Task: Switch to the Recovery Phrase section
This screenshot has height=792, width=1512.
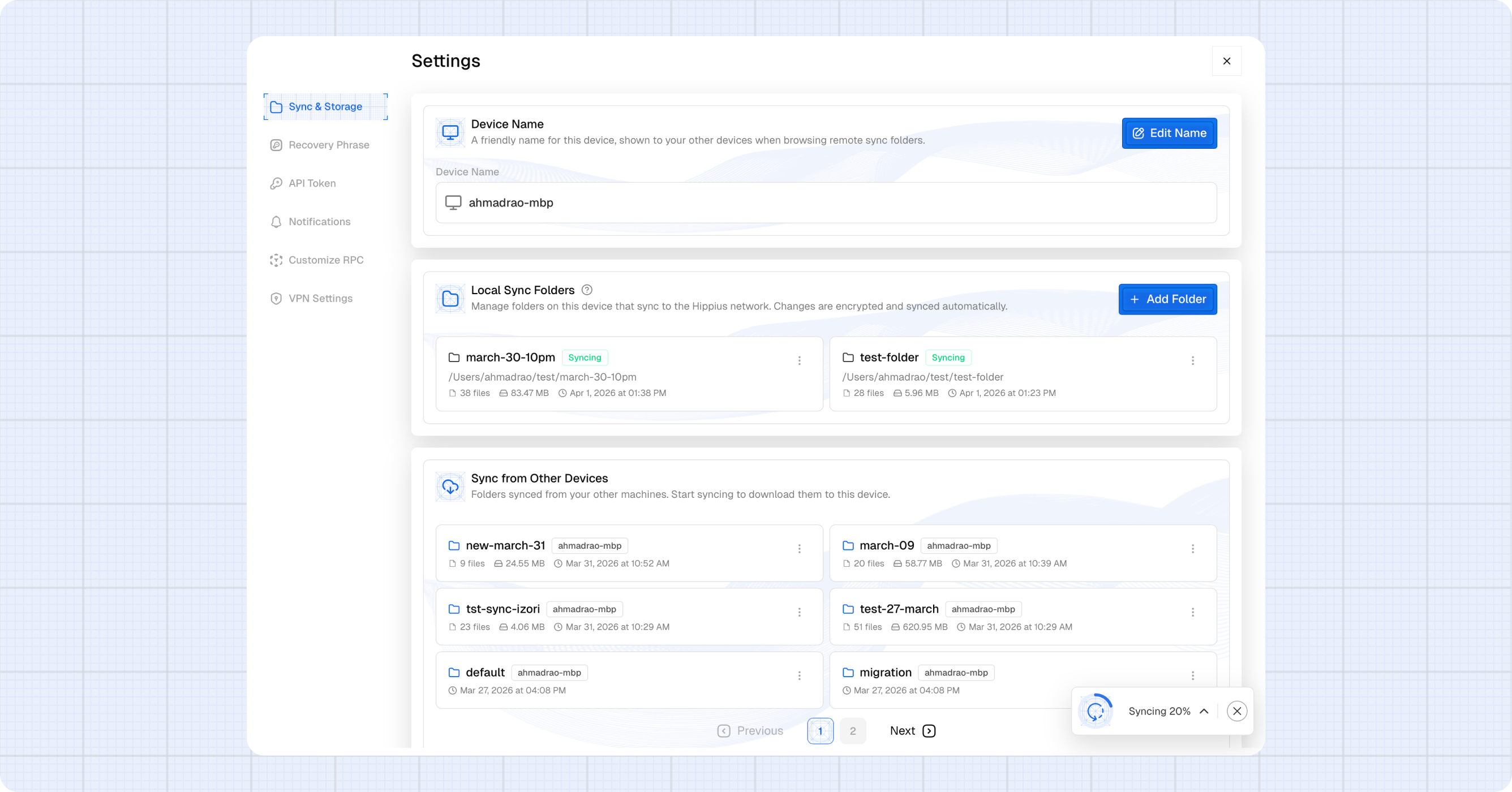Action: [328, 144]
